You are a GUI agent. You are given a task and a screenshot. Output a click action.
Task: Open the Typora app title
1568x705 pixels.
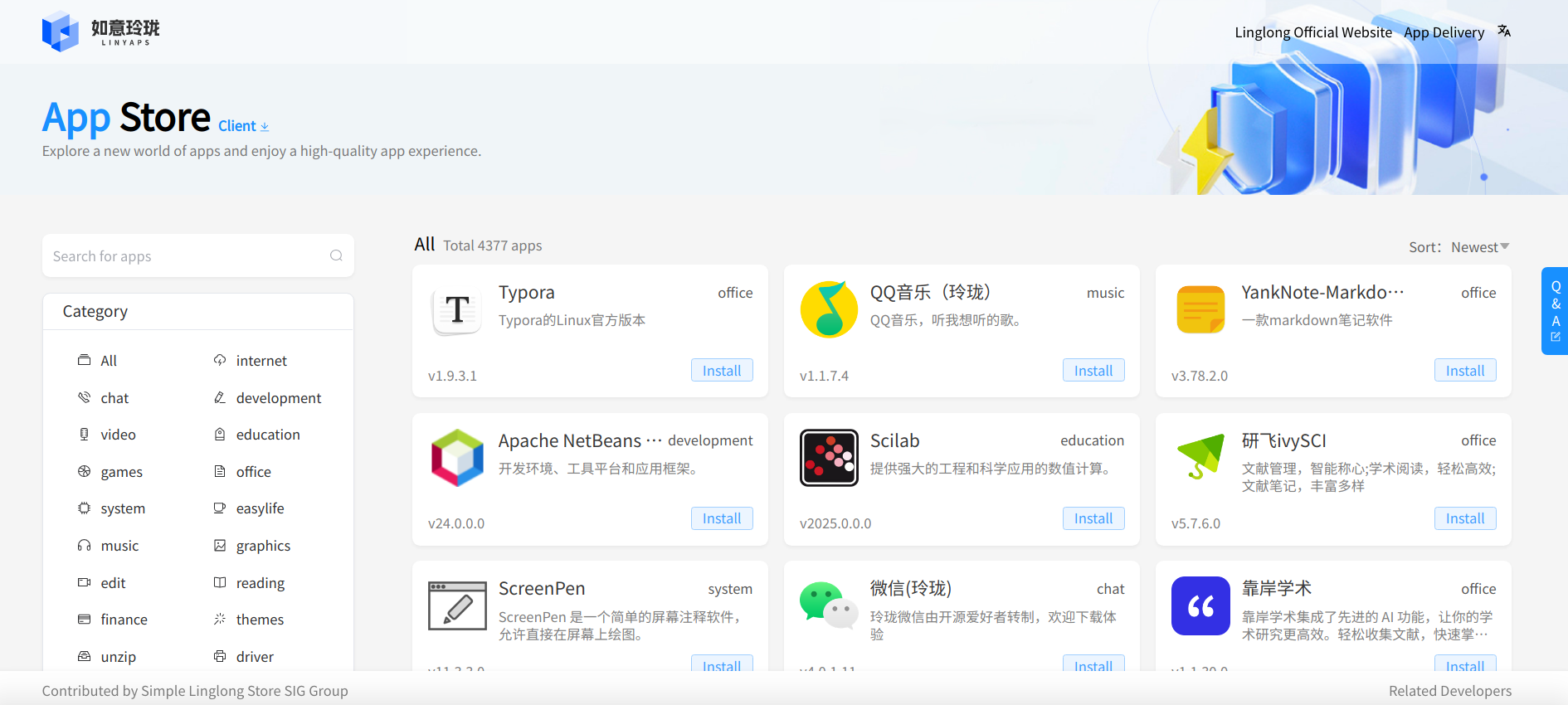click(526, 293)
